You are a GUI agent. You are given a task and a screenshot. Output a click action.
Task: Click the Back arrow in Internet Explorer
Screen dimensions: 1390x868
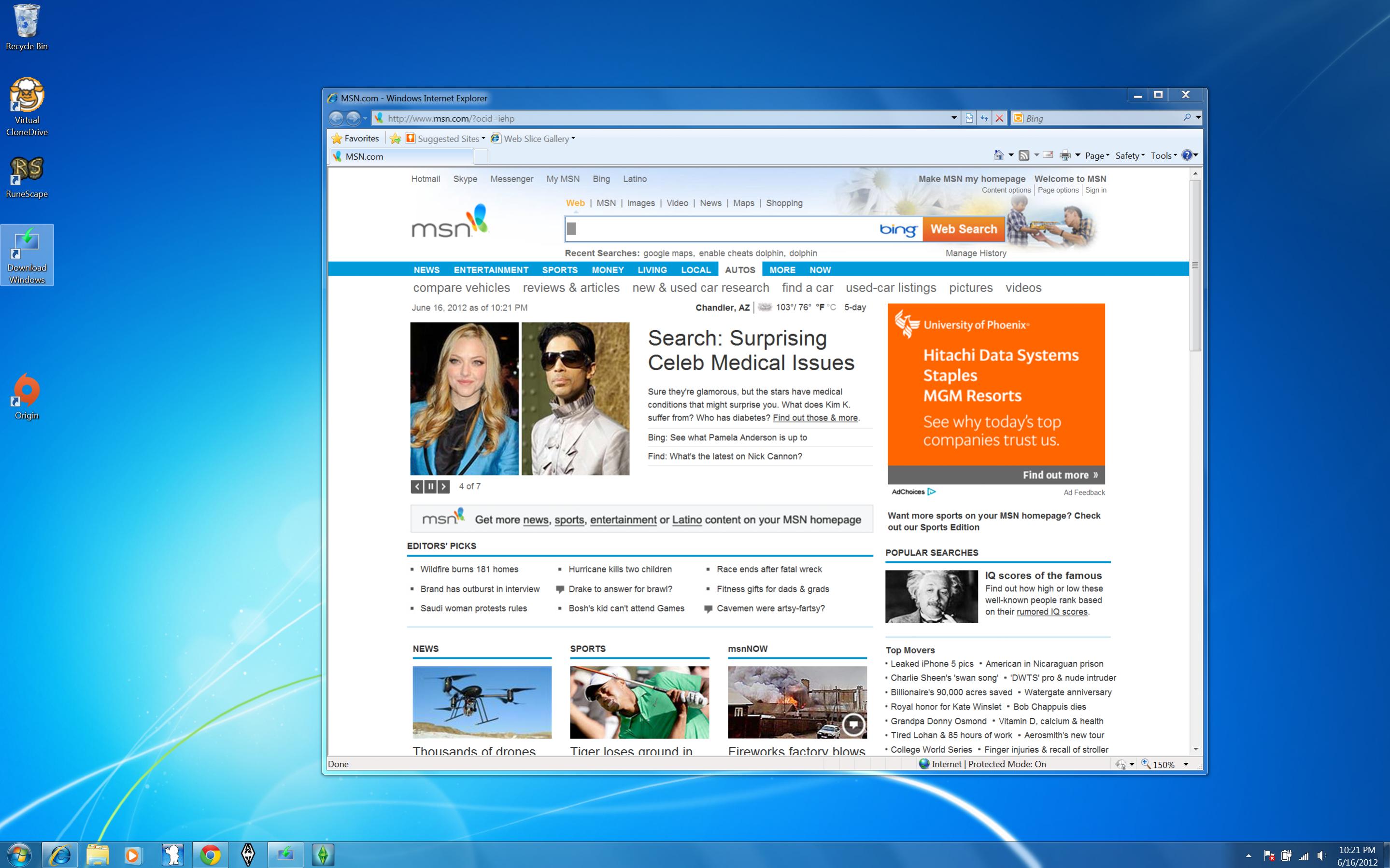click(336, 118)
